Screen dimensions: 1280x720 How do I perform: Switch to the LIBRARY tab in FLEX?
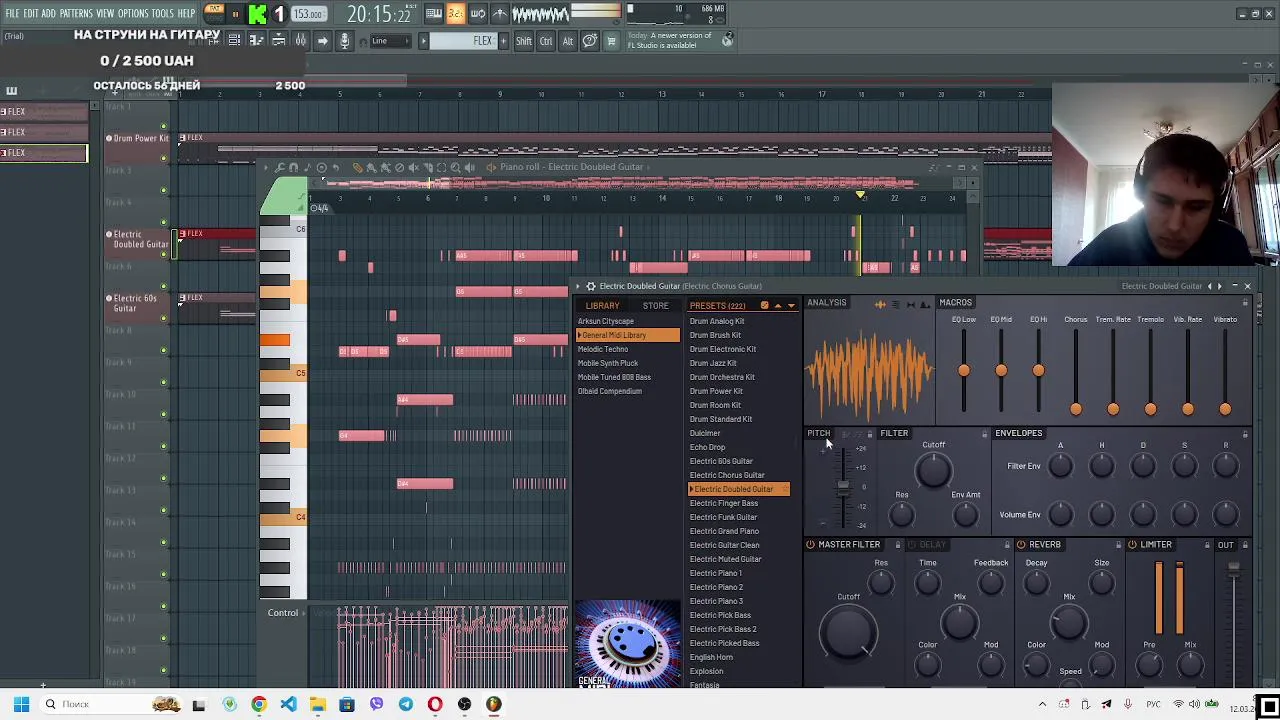point(602,305)
